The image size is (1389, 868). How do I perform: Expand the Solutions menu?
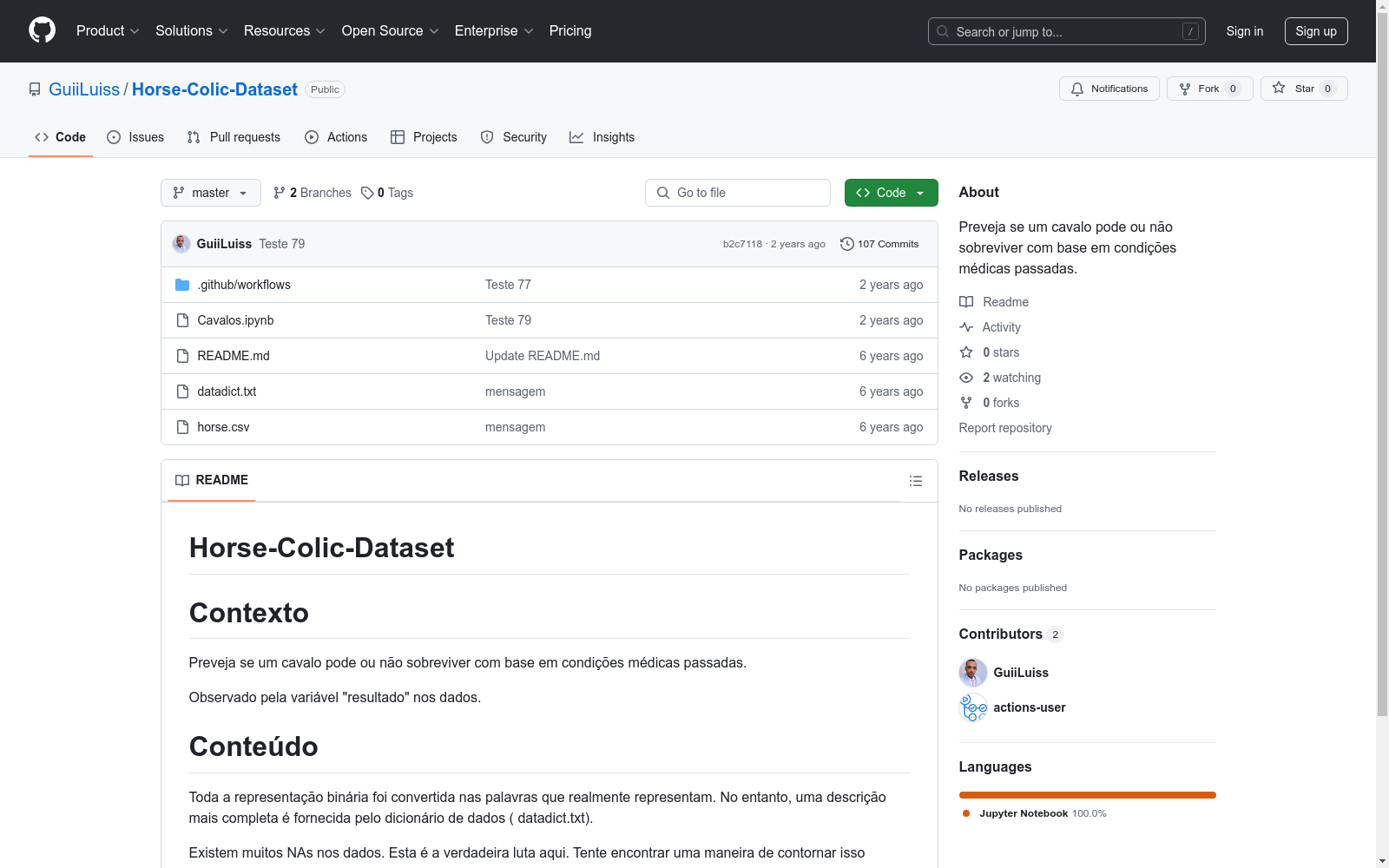tap(192, 31)
